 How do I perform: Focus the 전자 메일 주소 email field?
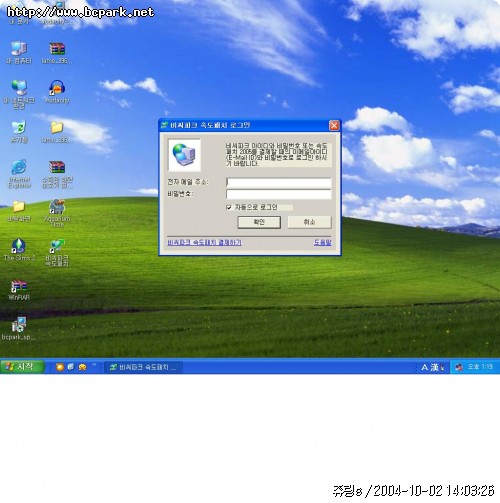pyautogui.click(x=279, y=182)
